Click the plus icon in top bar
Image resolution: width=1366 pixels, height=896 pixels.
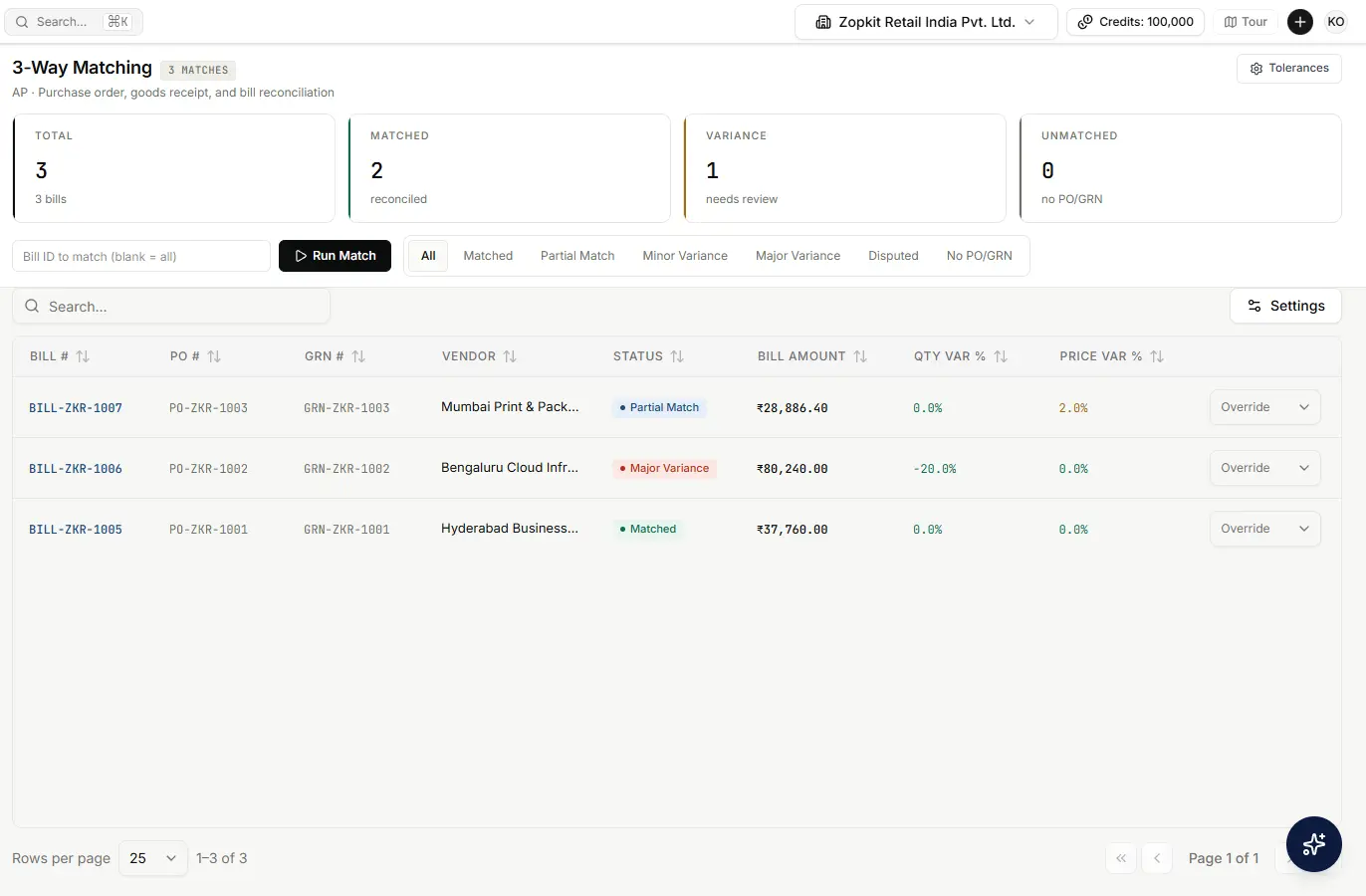tap(1300, 22)
